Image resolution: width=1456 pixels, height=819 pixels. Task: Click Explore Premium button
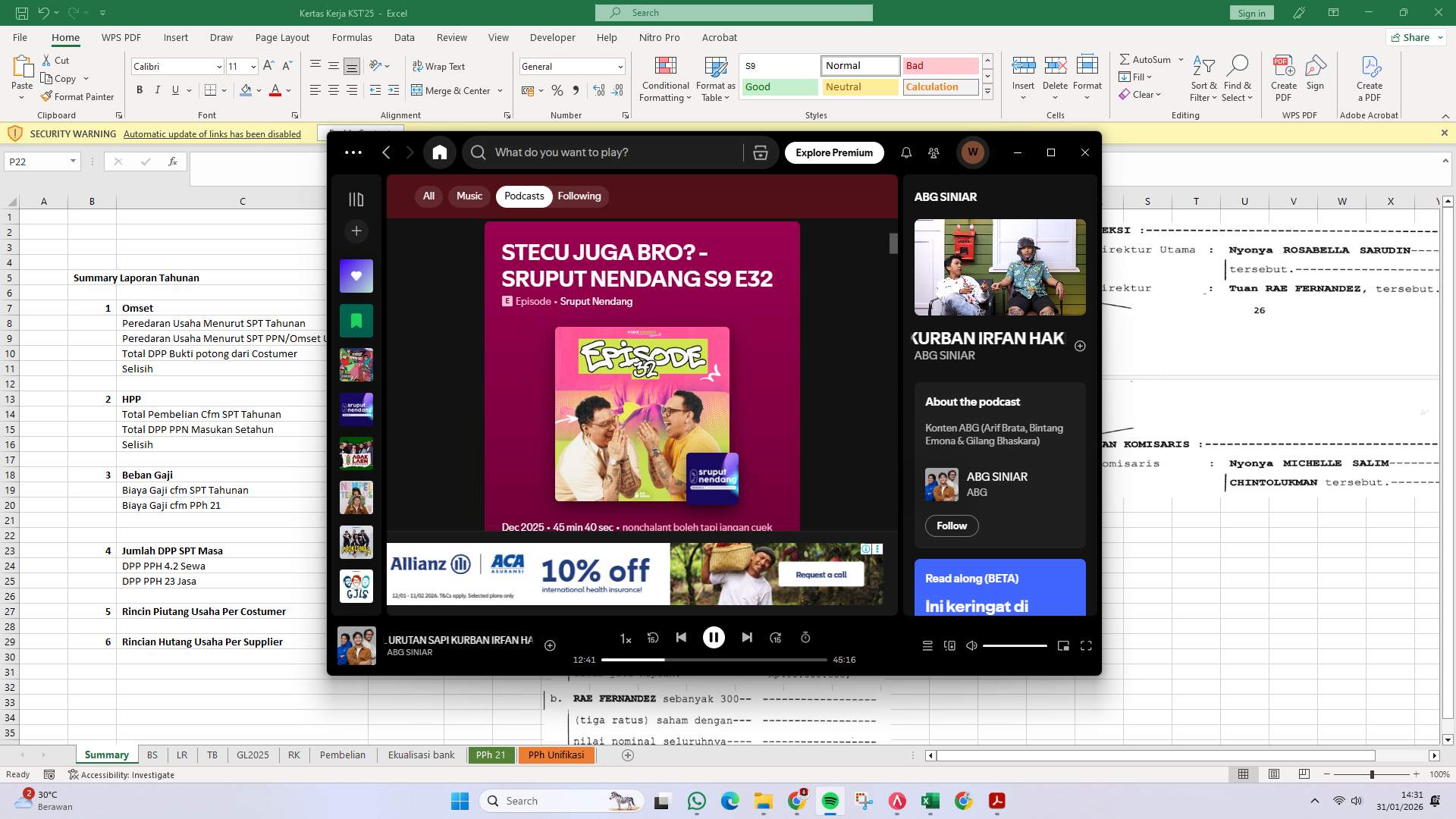tap(834, 152)
